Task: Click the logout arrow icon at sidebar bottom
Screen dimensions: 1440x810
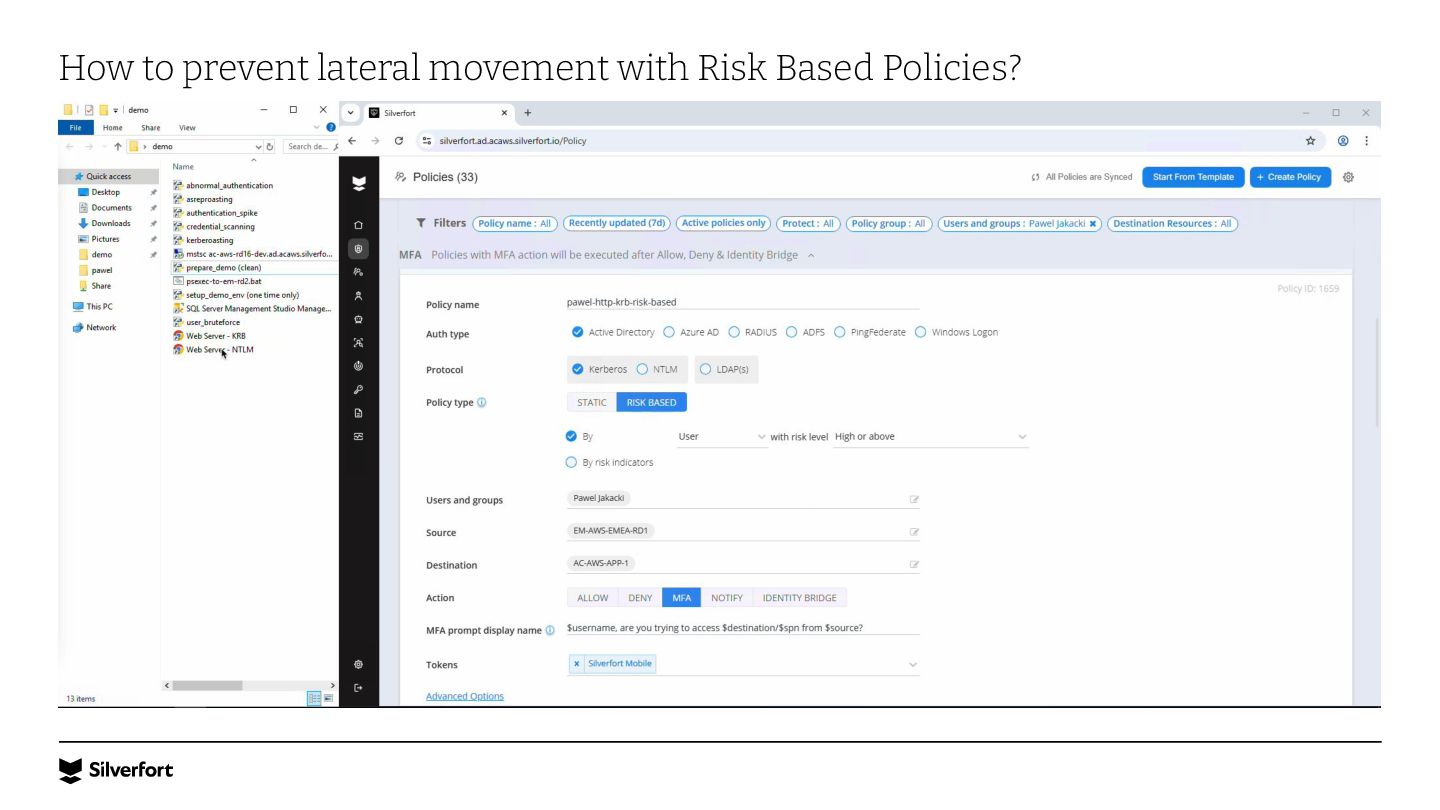Action: click(x=359, y=688)
